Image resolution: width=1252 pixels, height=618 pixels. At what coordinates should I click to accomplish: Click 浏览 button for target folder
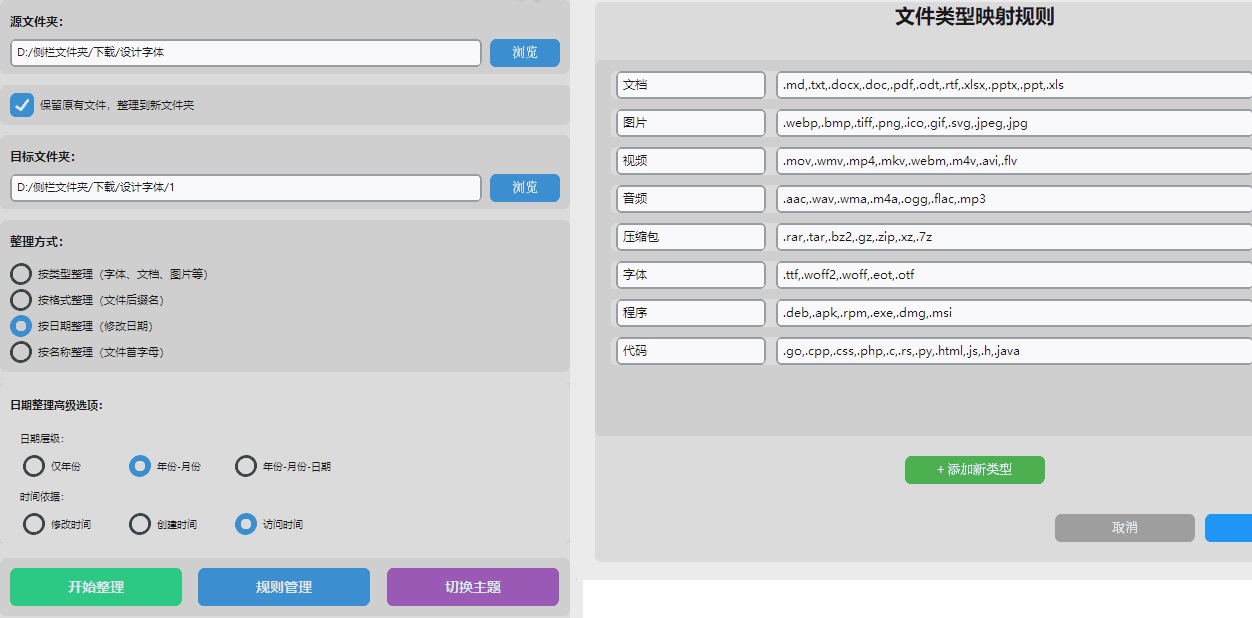pyautogui.click(x=524, y=188)
